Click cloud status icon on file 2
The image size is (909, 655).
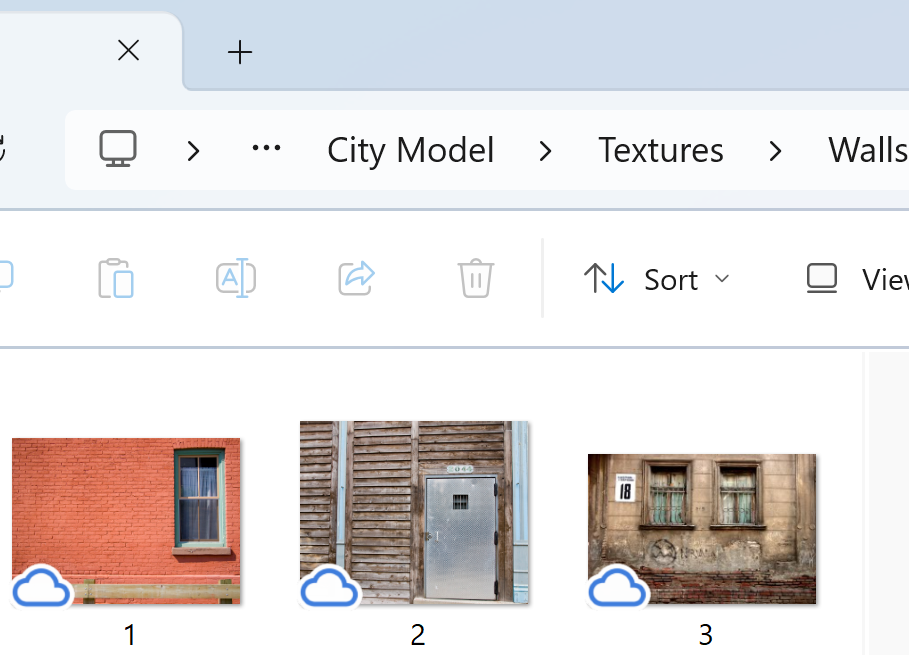click(329, 587)
